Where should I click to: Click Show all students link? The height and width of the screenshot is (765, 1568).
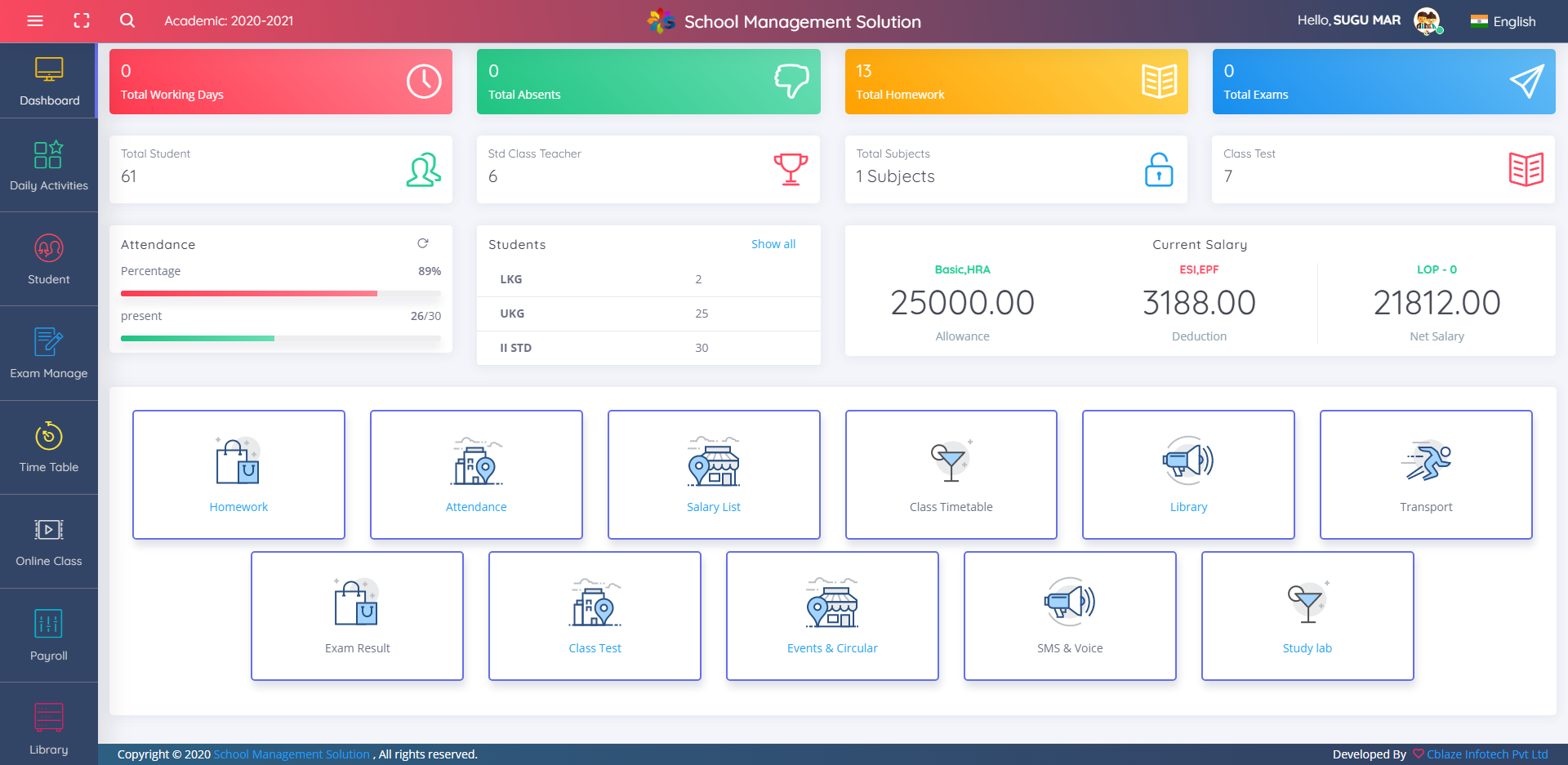pyautogui.click(x=773, y=244)
